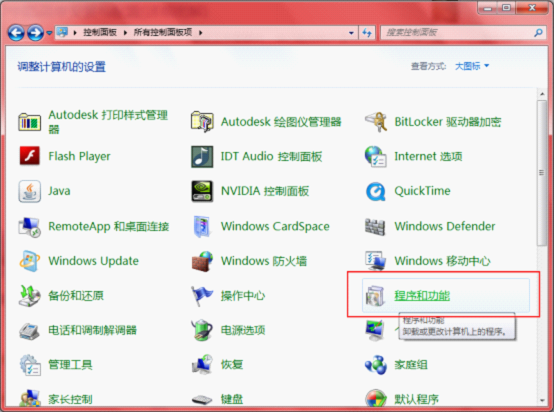Click the IDT Audio music note icon
The image size is (554, 412).
click(x=202, y=156)
